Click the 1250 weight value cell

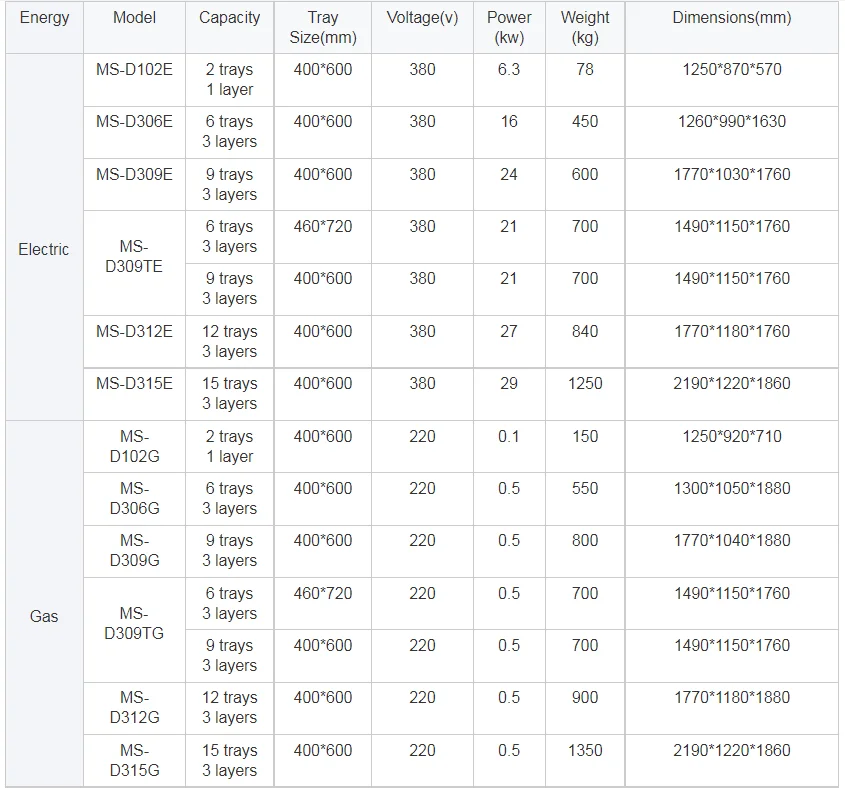pos(585,384)
